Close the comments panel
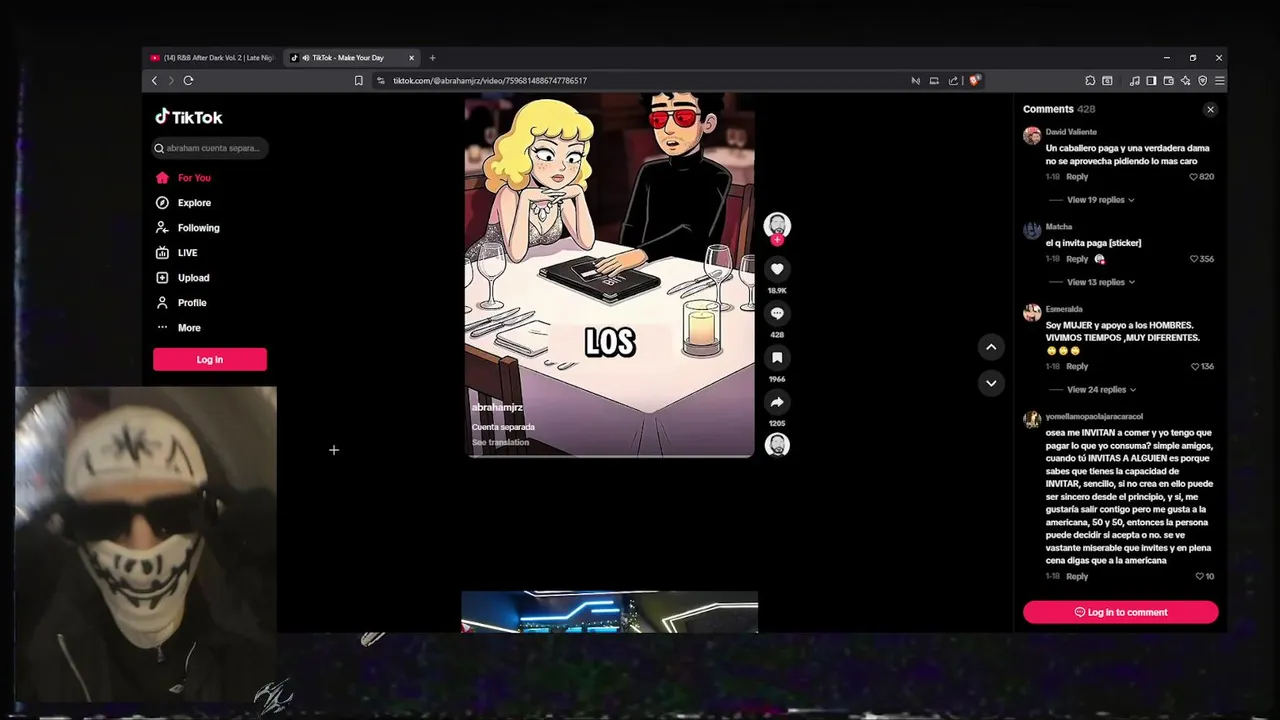The image size is (1280, 720). click(1210, 109)
